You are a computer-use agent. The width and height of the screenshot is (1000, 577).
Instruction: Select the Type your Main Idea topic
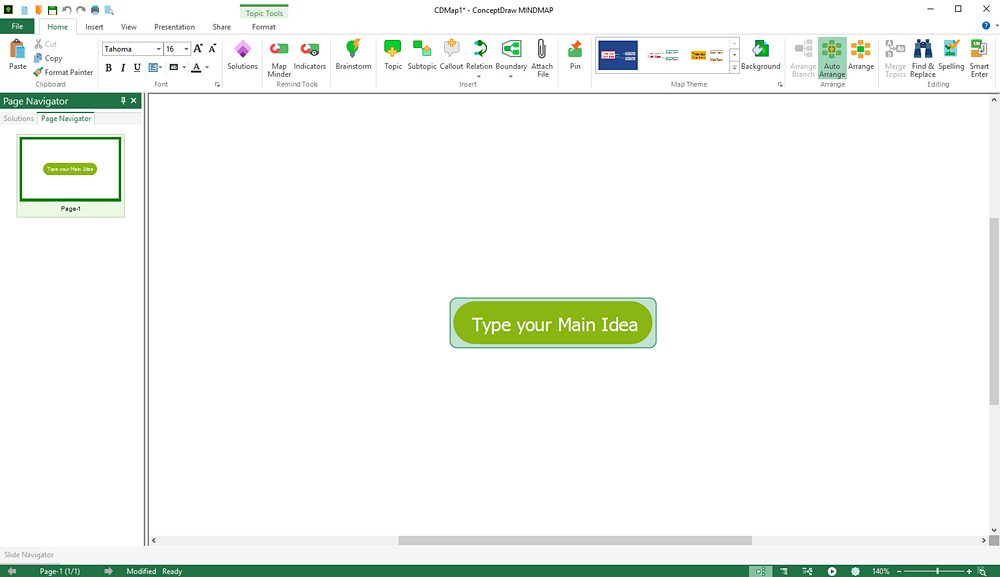pos(553,323)
